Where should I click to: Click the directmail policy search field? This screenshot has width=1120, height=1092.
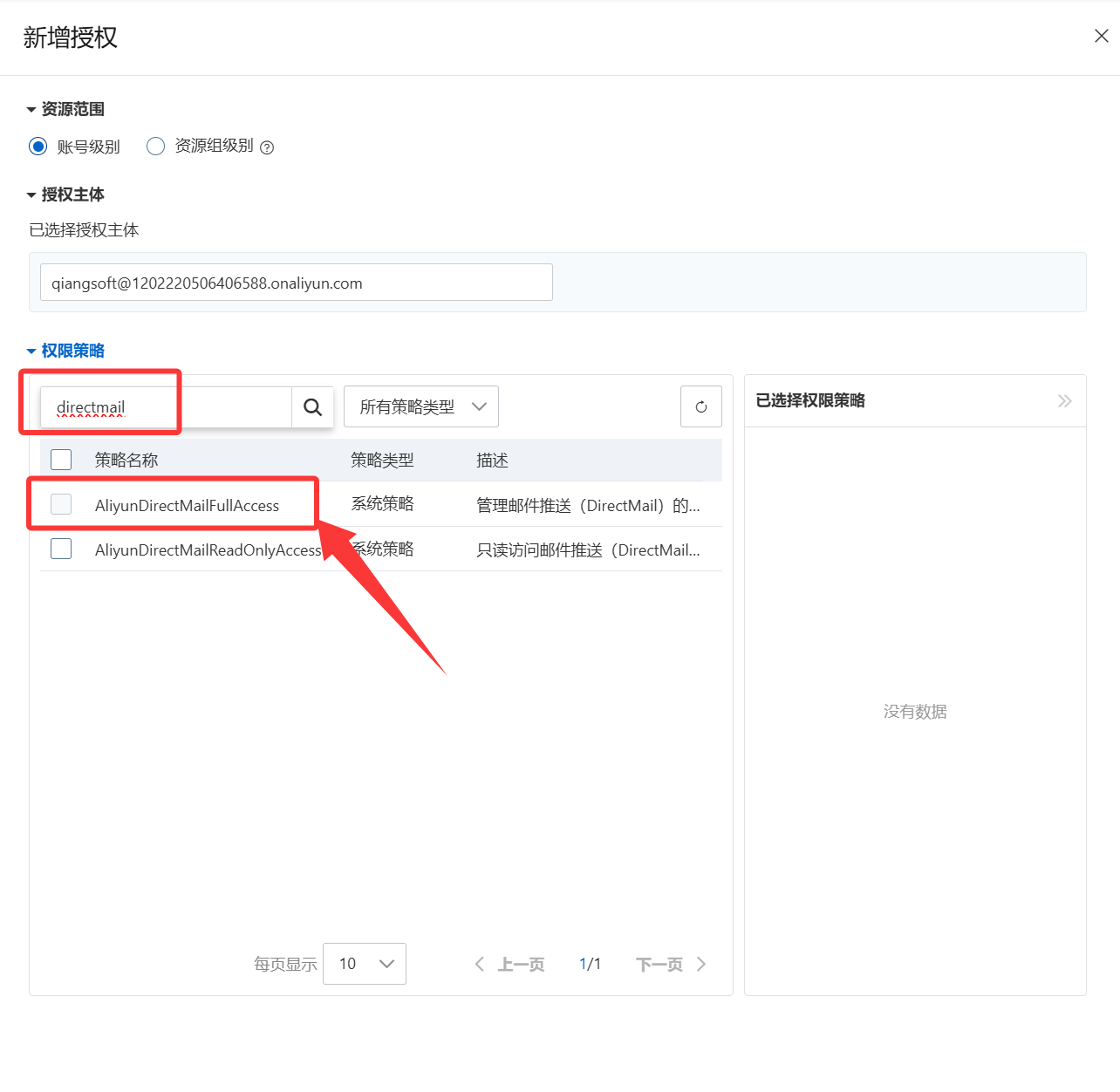(x=166, y=407)
